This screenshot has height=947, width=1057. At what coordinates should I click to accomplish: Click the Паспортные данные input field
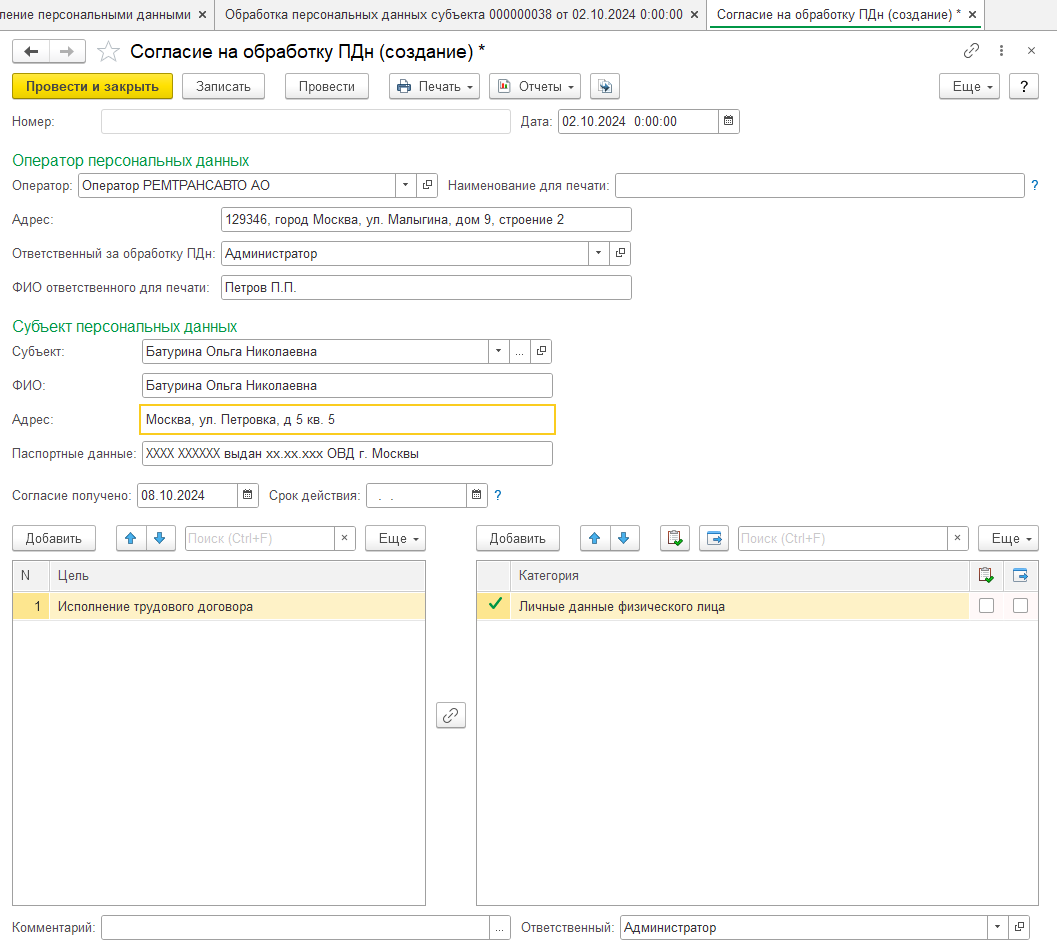(x=347, y=453)
